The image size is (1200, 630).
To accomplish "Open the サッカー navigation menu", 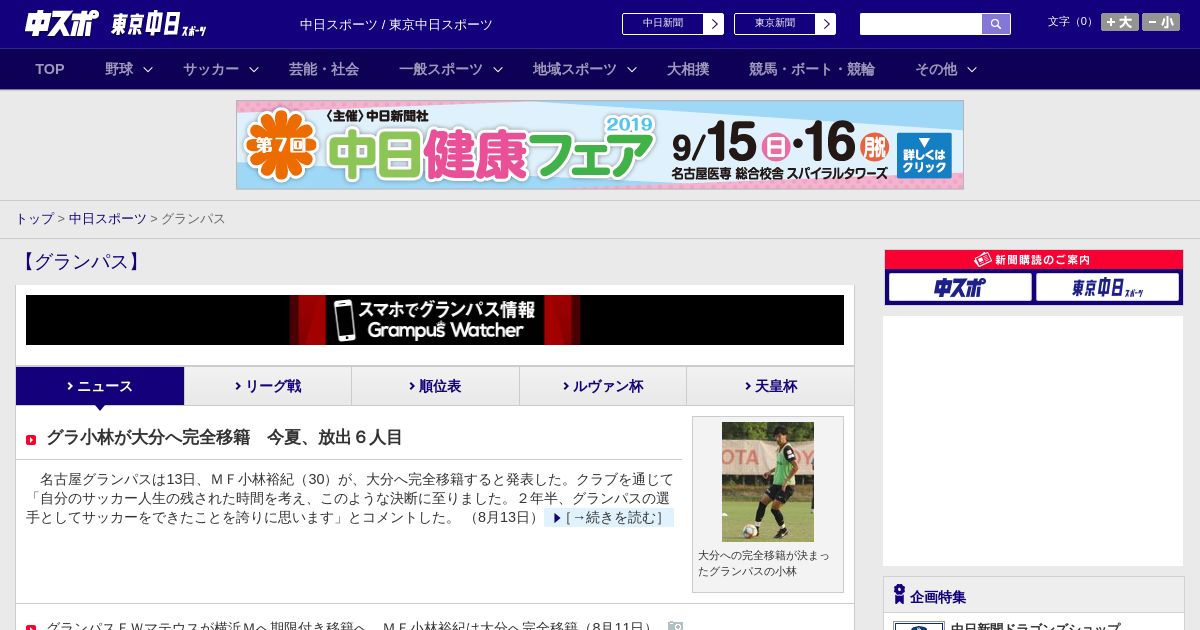I will coord(211,69).
